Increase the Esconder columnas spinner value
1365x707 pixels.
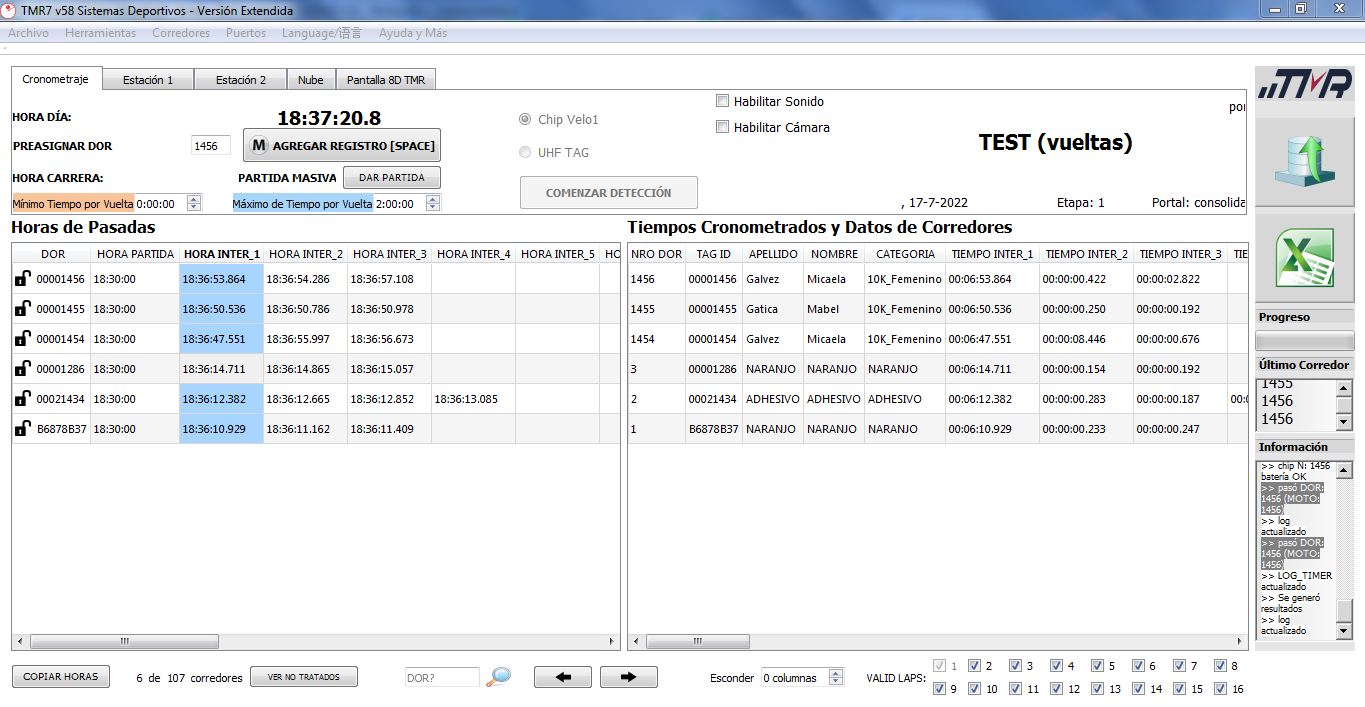pos(837,673)
